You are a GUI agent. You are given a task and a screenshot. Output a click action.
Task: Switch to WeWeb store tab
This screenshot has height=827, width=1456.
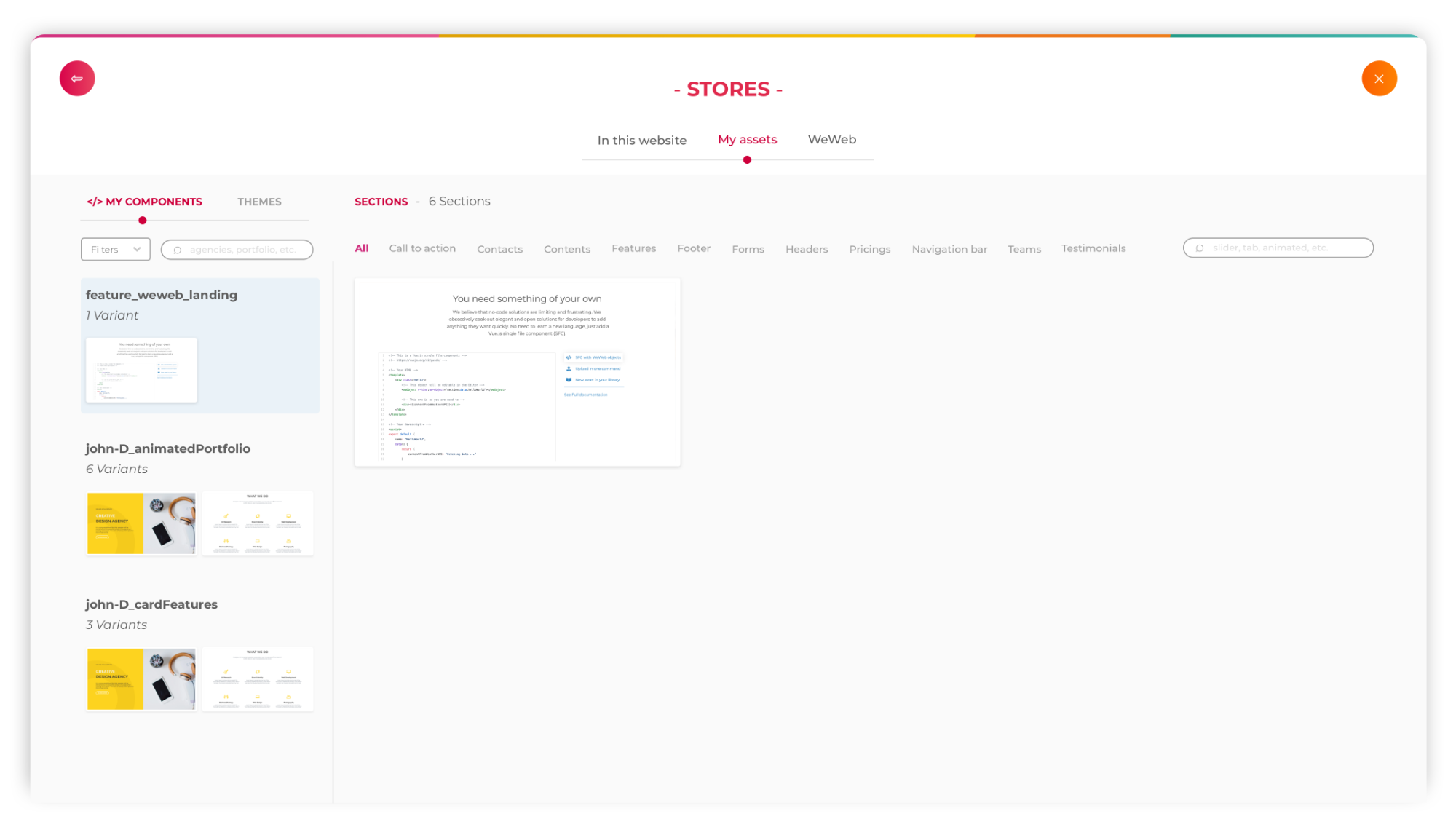(831, 139)
